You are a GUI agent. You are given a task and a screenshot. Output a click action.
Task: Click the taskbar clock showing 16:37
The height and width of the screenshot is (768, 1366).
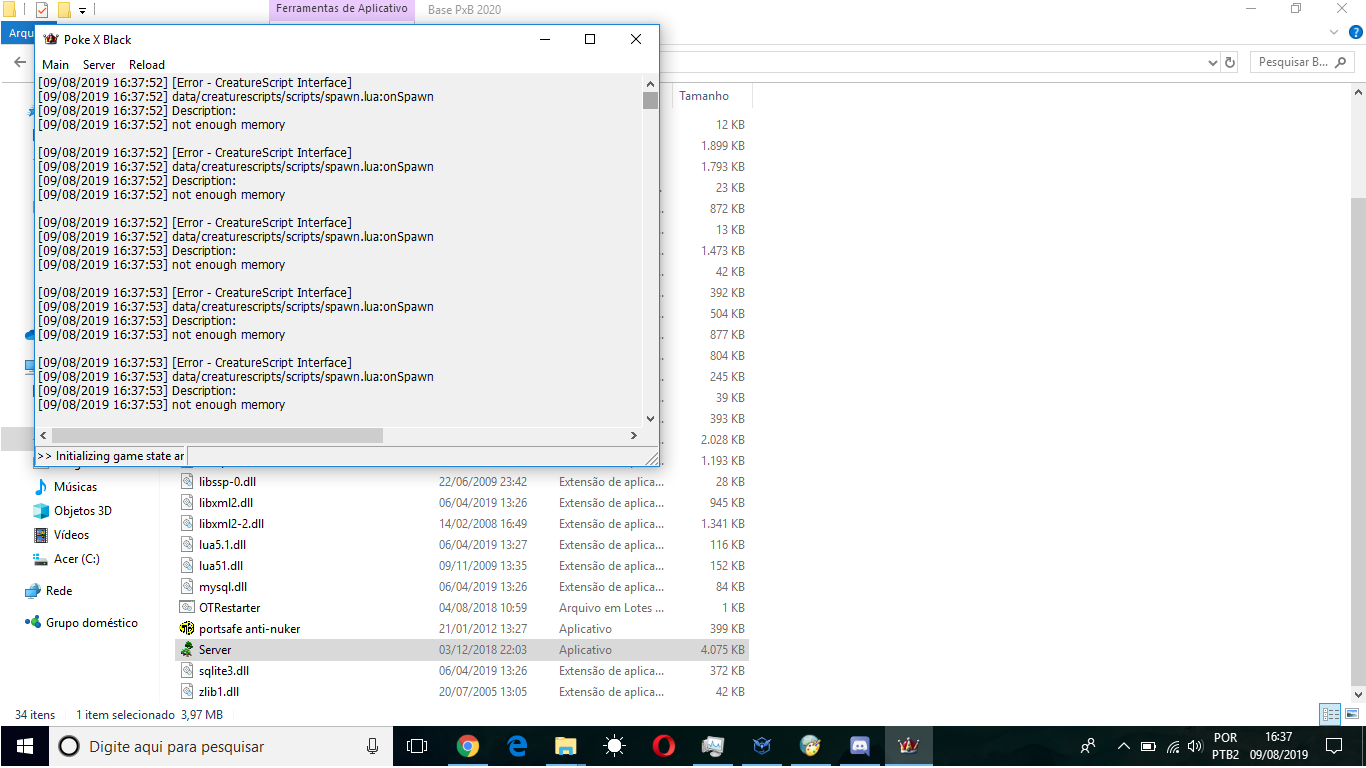pyautogui.click(x=1279, y=746)
